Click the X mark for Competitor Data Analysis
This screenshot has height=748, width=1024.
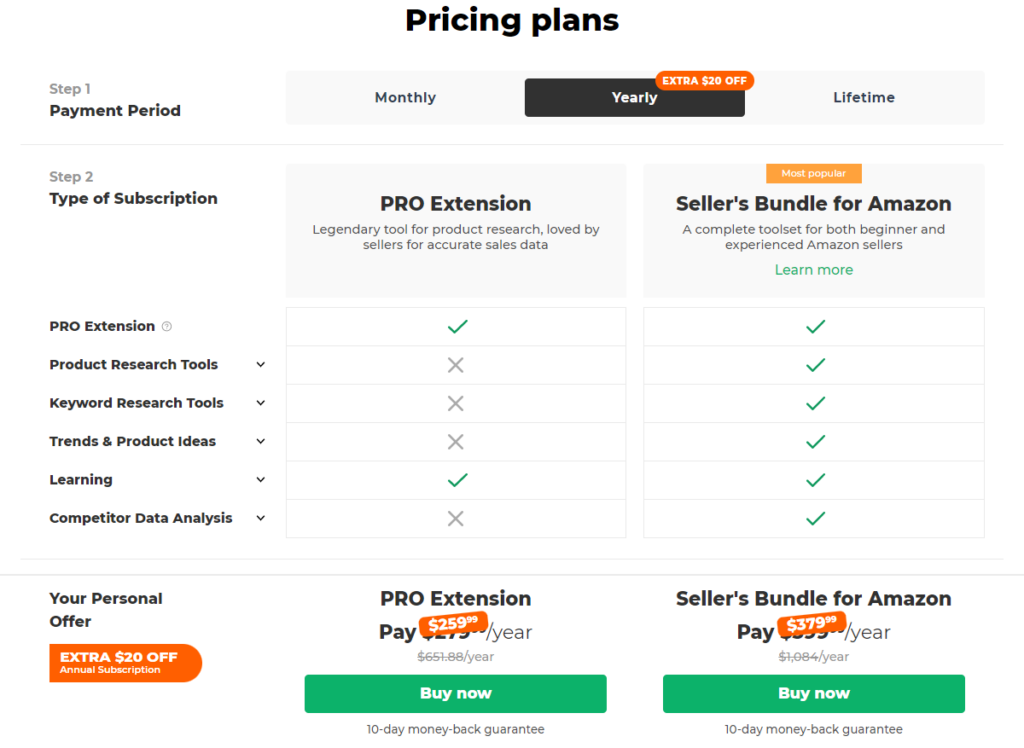(x=456, y=519)
